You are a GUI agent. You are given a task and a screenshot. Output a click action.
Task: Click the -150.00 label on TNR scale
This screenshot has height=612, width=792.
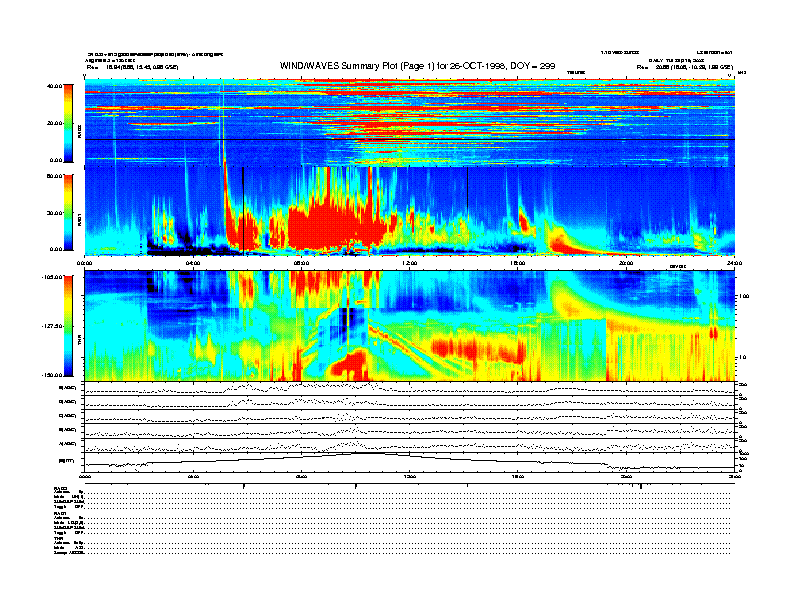52,375
